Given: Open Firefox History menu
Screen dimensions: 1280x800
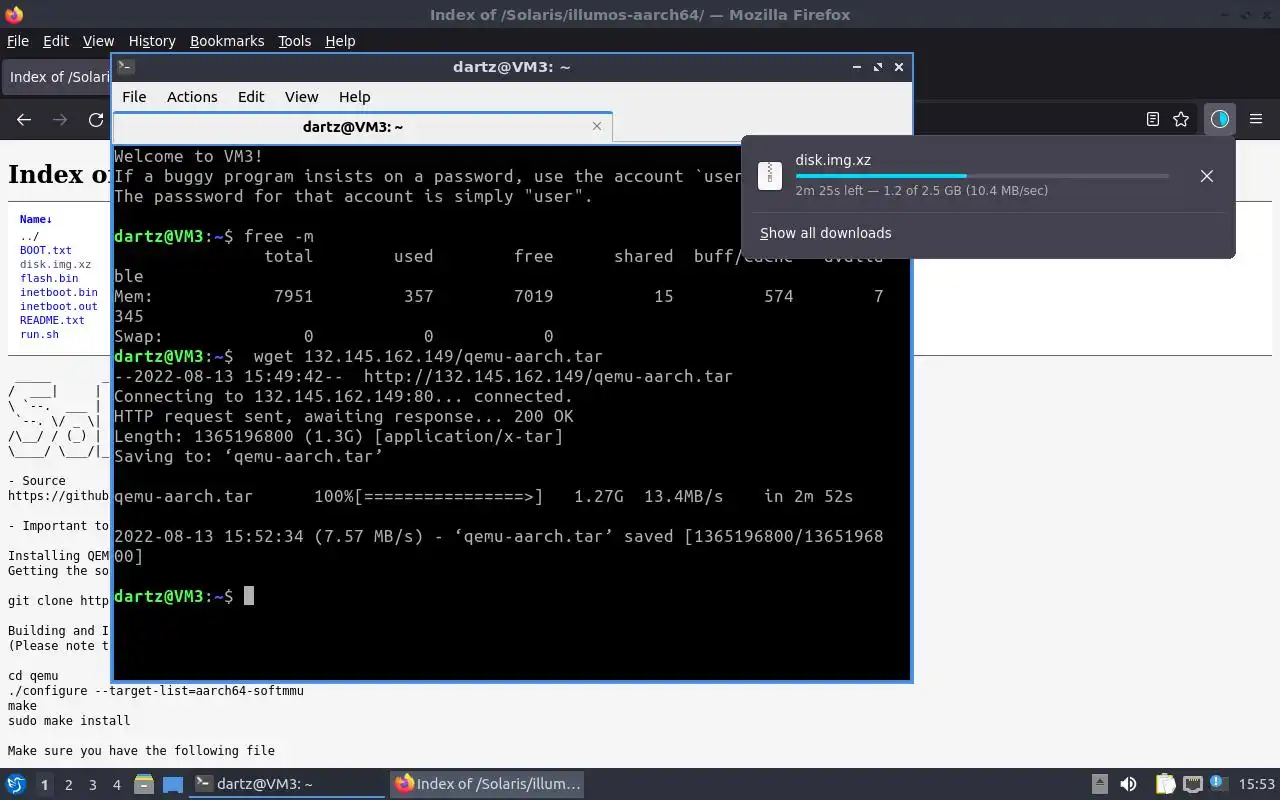Looking at the screenshot, I should point(152,41).
